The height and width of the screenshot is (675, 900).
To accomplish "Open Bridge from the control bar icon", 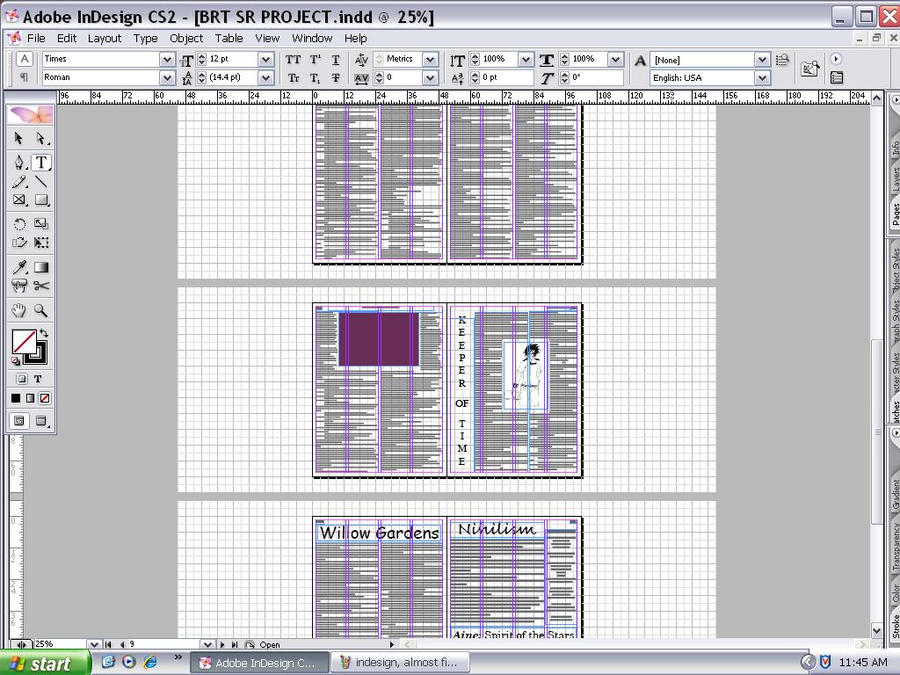I will point(810,68).
